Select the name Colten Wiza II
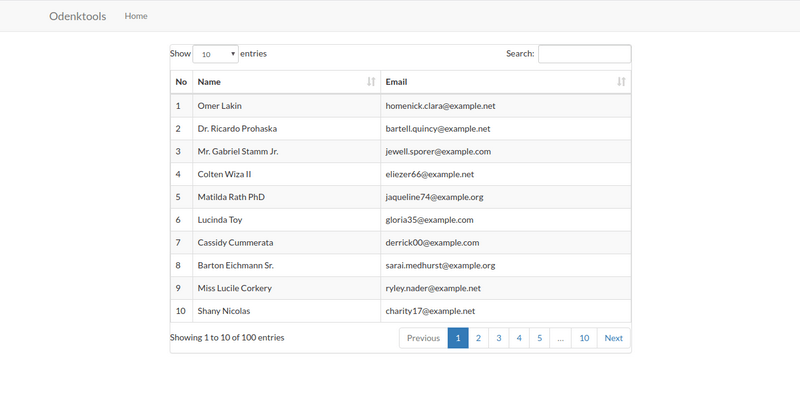This screenshot has height=393, width=800. click(224, 174)
